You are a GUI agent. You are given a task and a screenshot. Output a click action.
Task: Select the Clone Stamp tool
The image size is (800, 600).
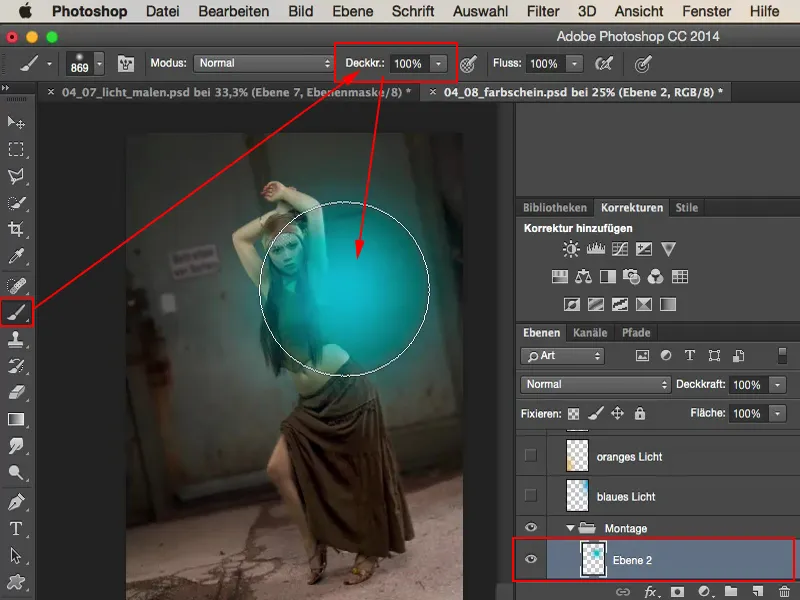point(16,339)
